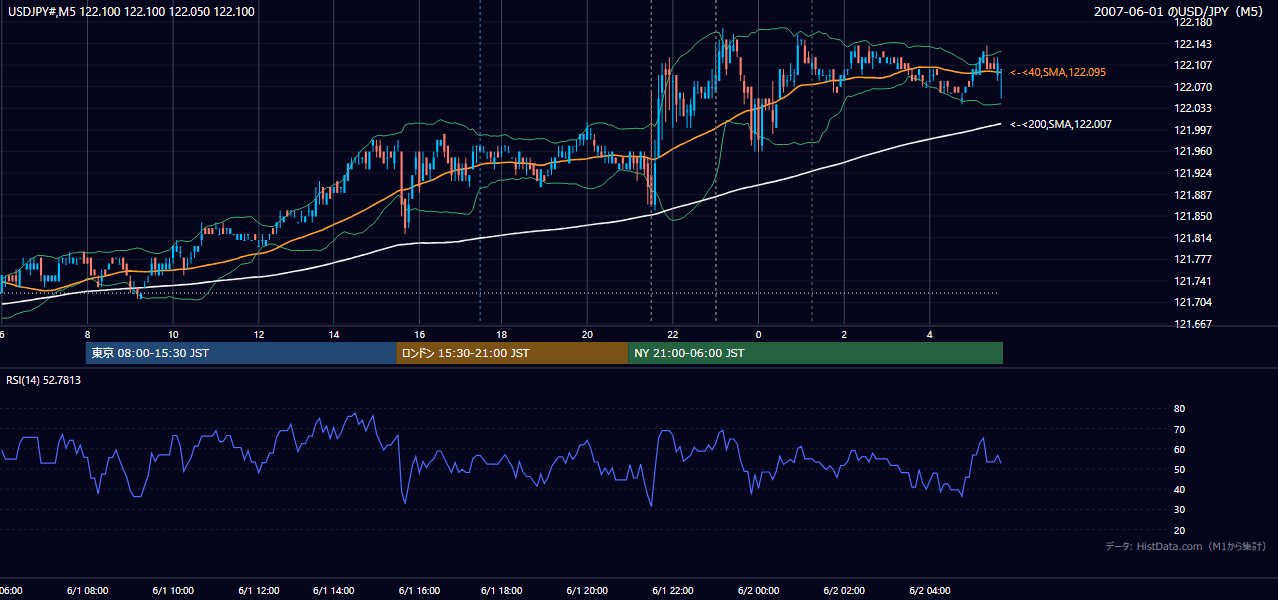Click the 40 SMA label reading 122.095

click(x=1058, y=72)
